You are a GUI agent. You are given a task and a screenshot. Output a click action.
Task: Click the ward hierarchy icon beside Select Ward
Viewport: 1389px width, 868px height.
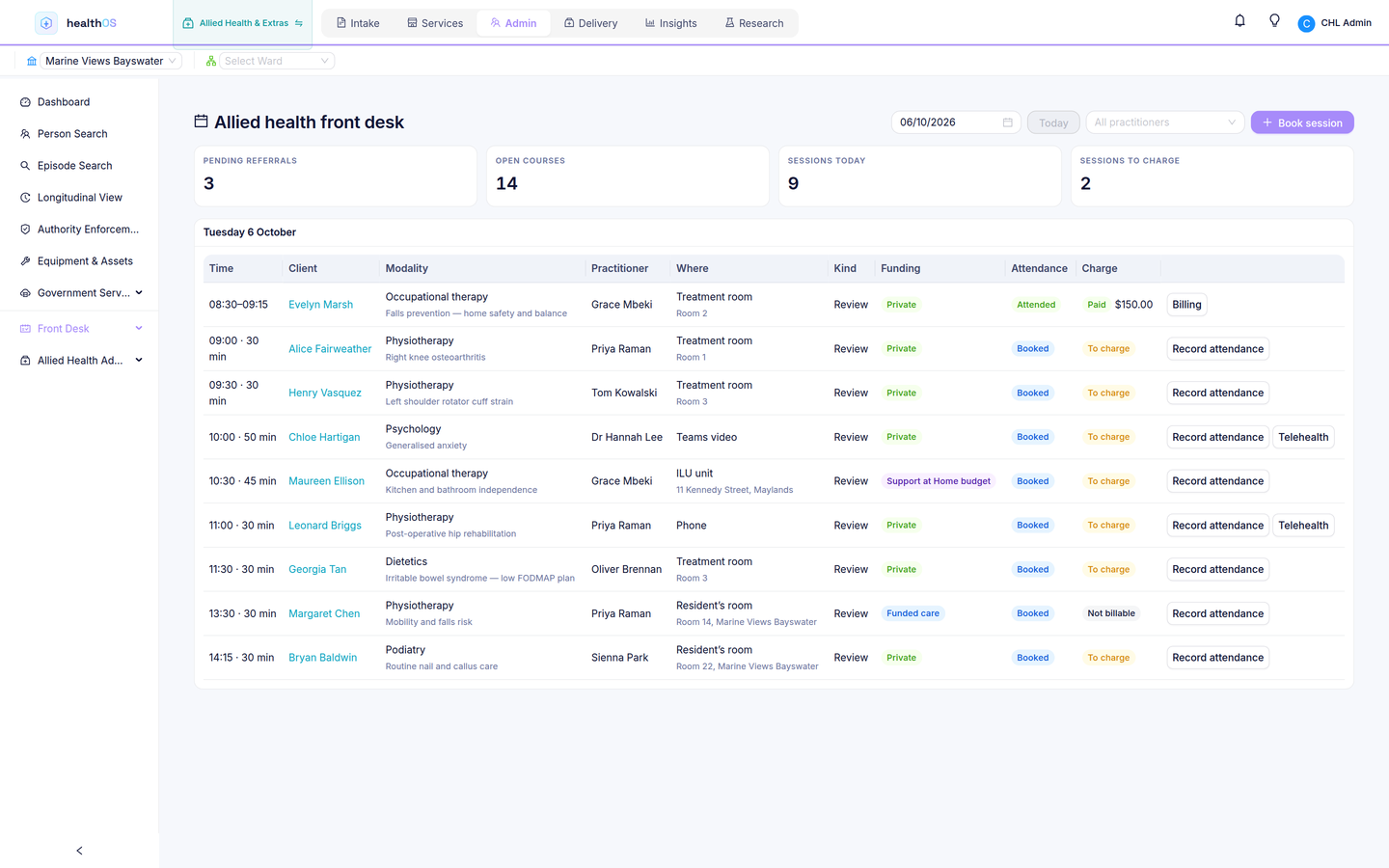coord(210,61)
